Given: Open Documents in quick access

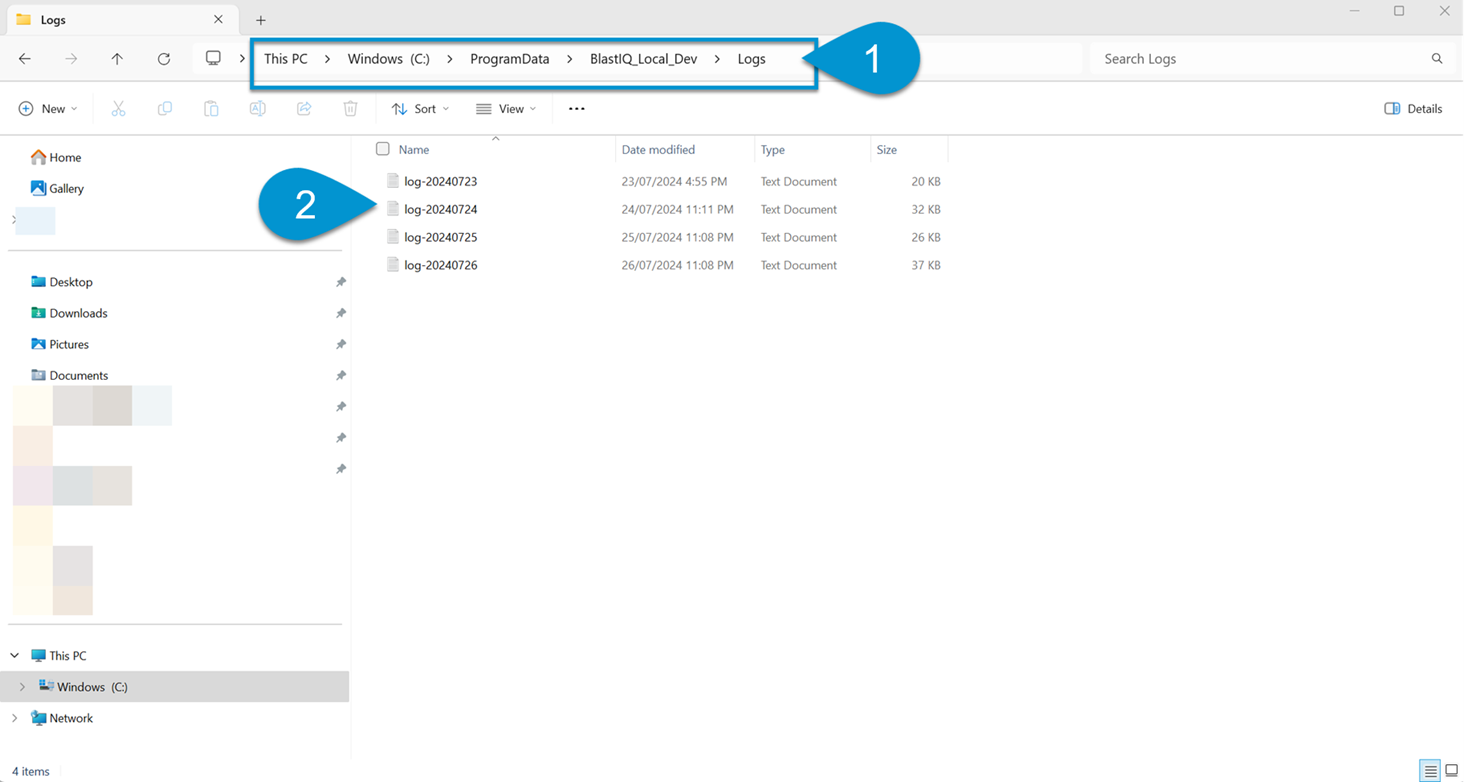Looking at the screenshot, I should pyautogui.click(x=69, y=375).
